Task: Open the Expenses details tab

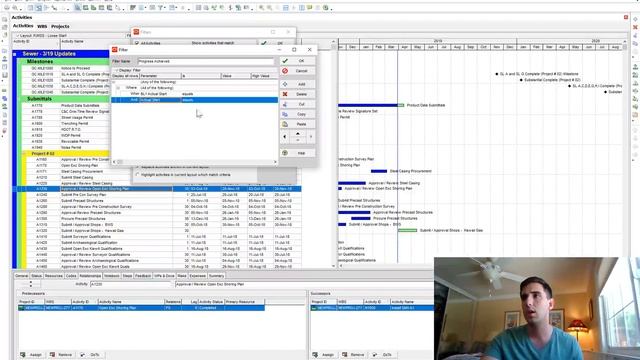Action: 198,276
